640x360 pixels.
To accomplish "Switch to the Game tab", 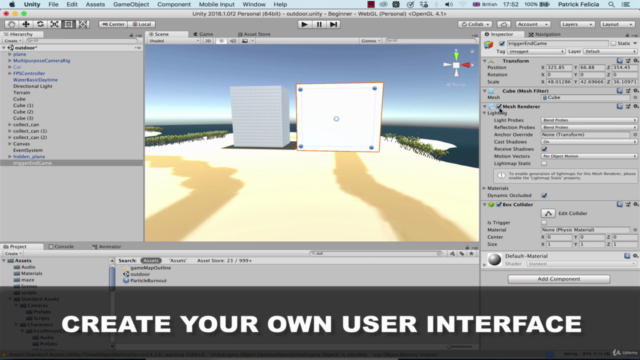I will point(203,34).
